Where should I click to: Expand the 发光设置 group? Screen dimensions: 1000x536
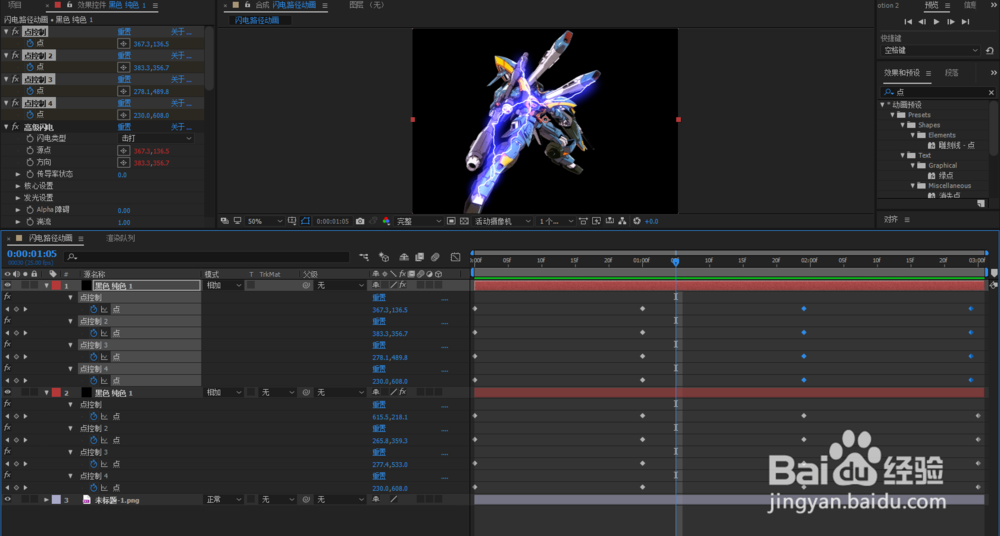18,198
